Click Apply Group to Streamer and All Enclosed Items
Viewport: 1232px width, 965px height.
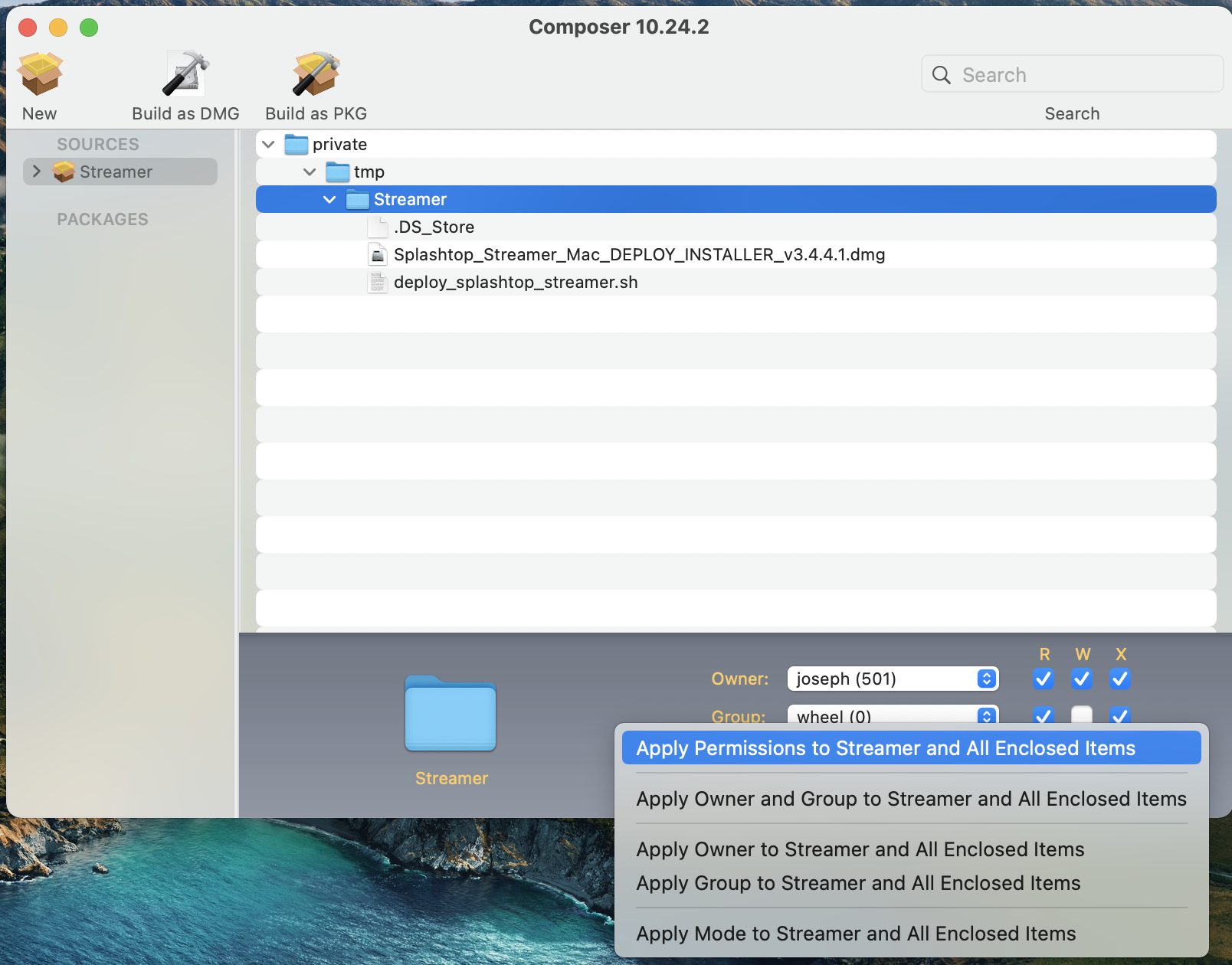pyautogui.click(x=858, y=883)
